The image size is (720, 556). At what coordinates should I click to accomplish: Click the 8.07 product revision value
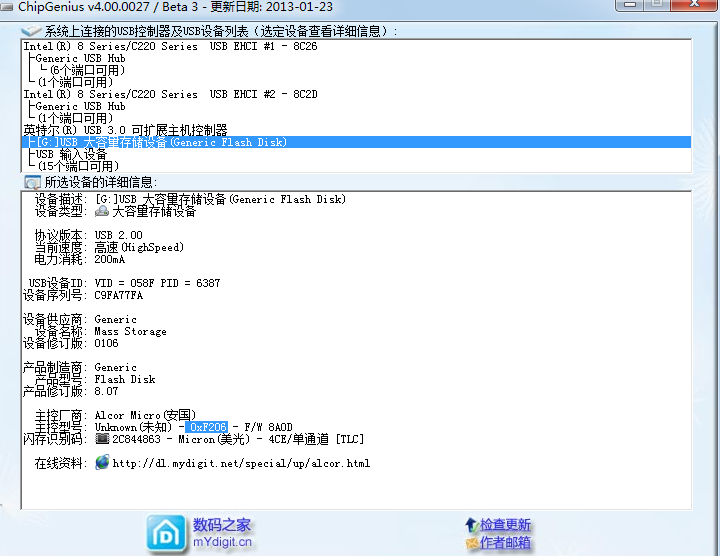[107, 391]
